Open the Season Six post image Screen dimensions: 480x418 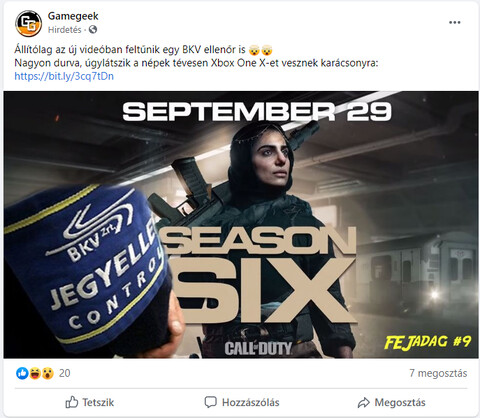tap(241, 225)
